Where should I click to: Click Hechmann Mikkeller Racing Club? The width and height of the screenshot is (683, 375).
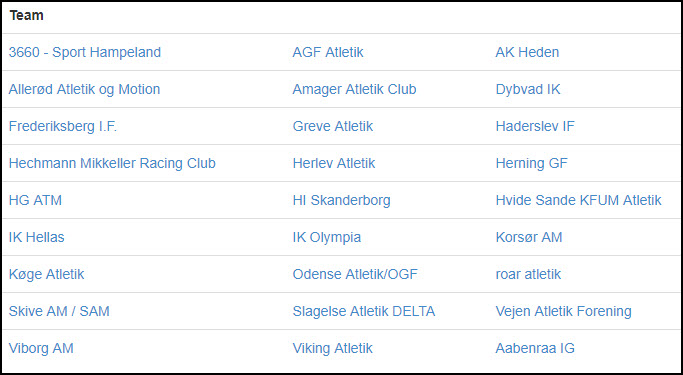[x=112, y=163]
